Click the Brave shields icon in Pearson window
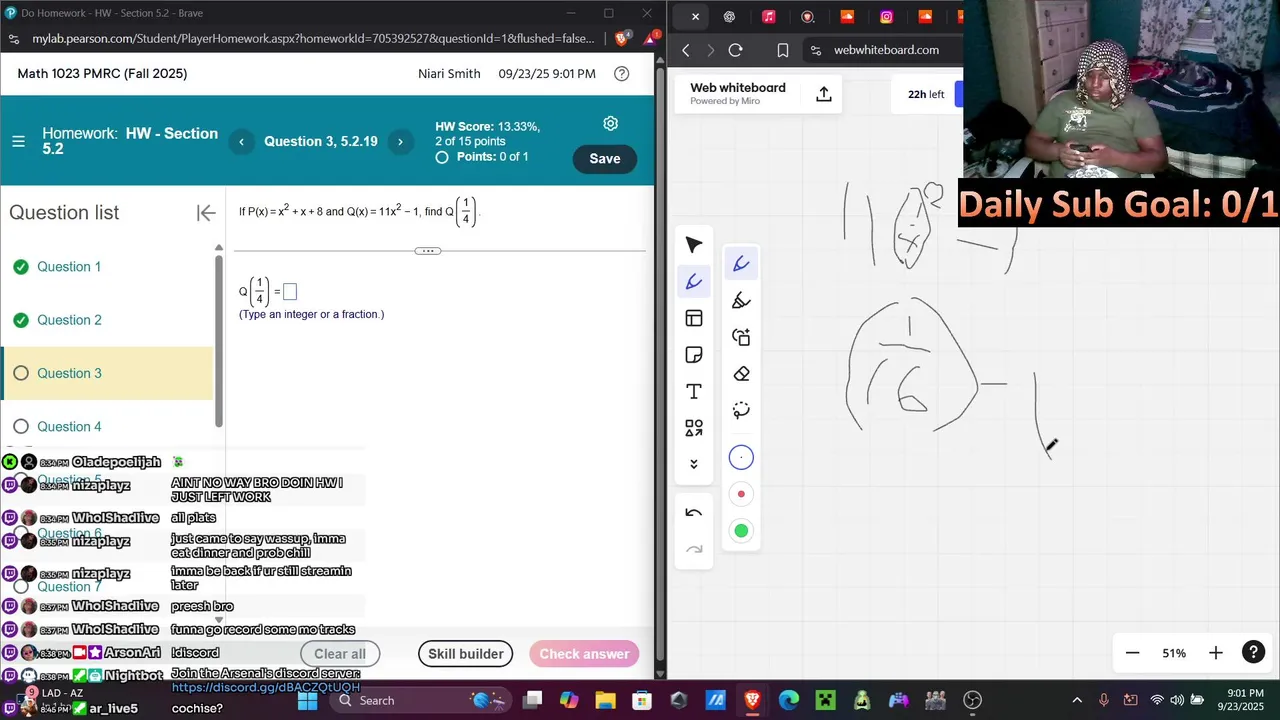The width and height of the screenshot is (1280, 720). (x=622, y=38)
